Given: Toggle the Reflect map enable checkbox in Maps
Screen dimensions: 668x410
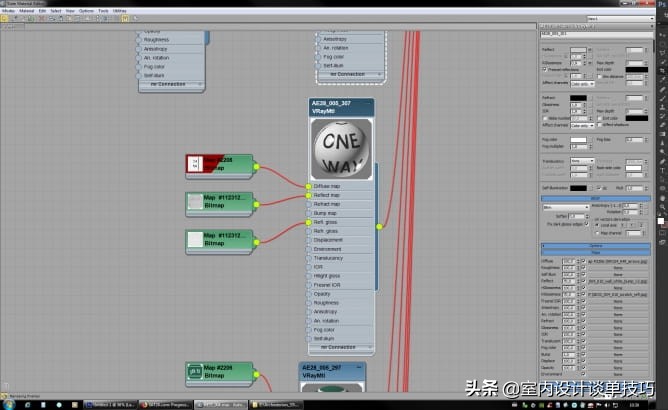Looking at the screenshot, I should coord(583,281).
